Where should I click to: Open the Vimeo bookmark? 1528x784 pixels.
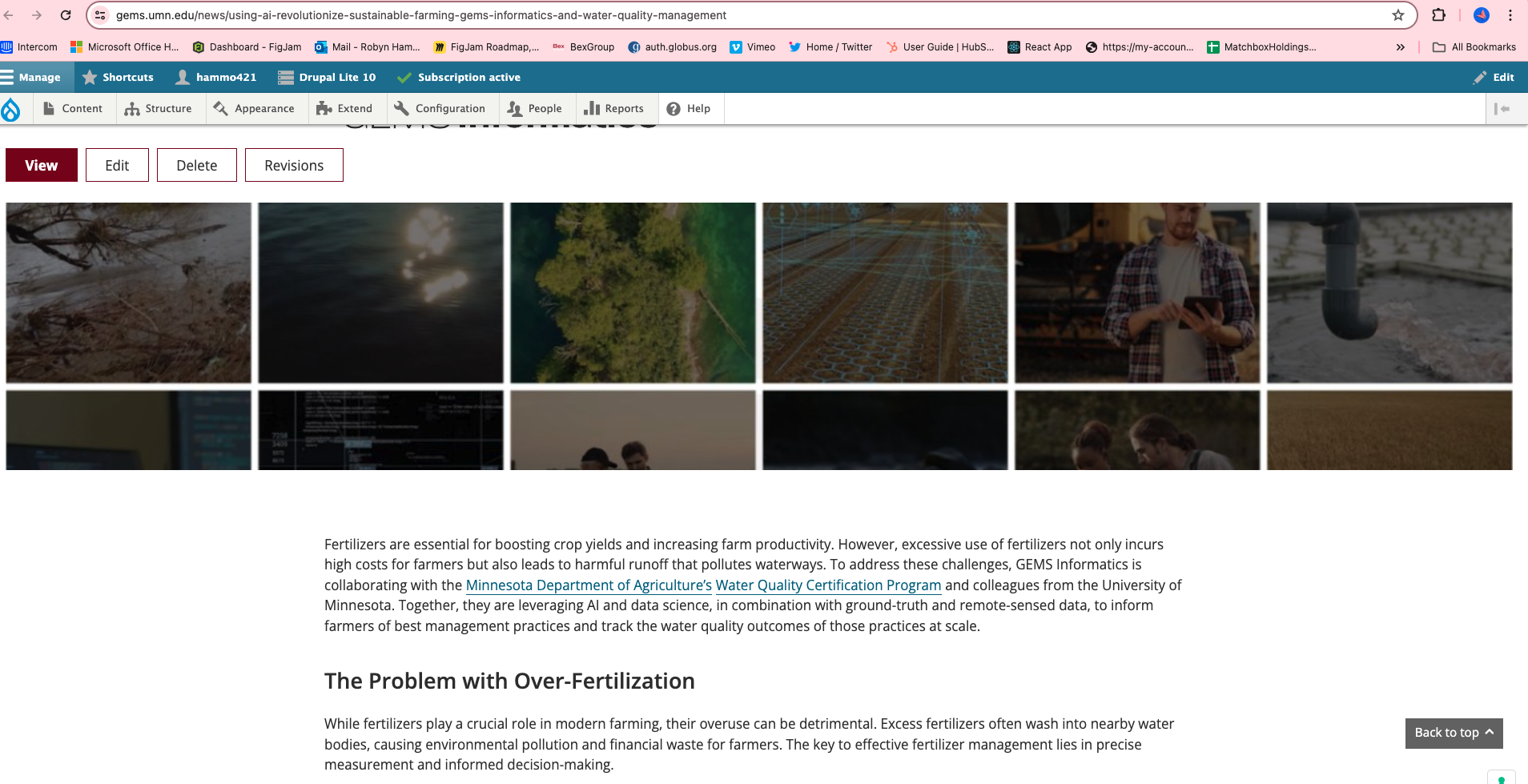point(753,47)
